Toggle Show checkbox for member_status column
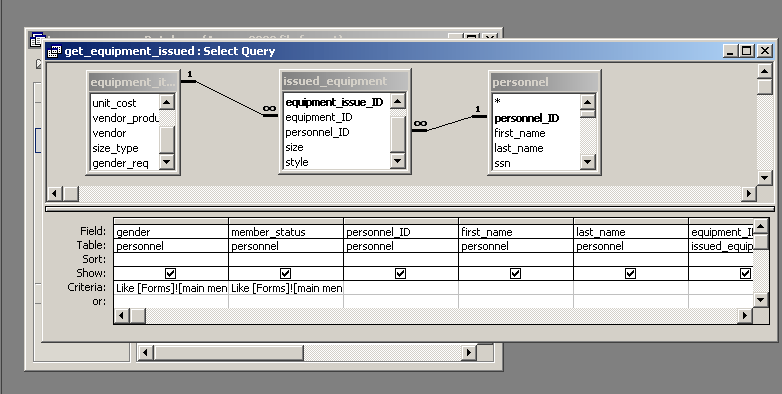 (285, 273)
